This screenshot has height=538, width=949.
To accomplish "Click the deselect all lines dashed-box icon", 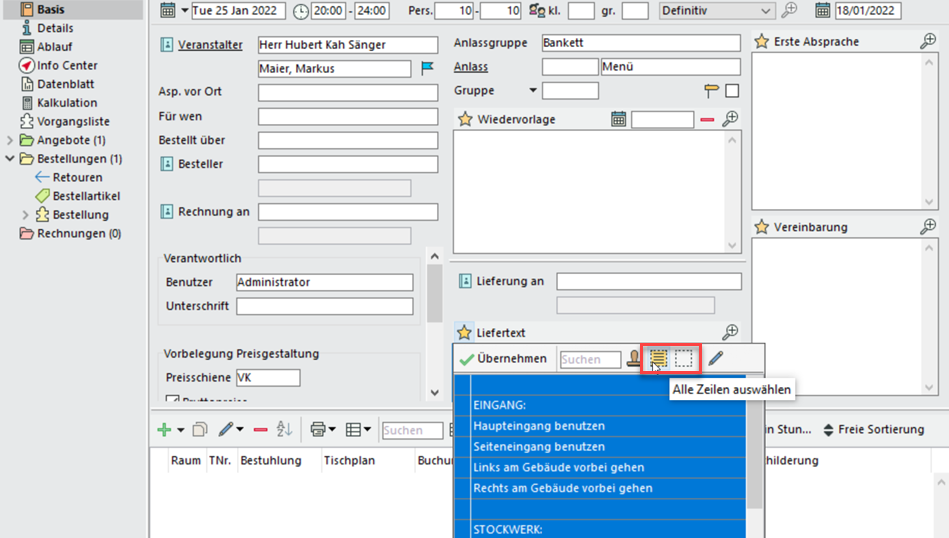I will (x=683, y=358).
